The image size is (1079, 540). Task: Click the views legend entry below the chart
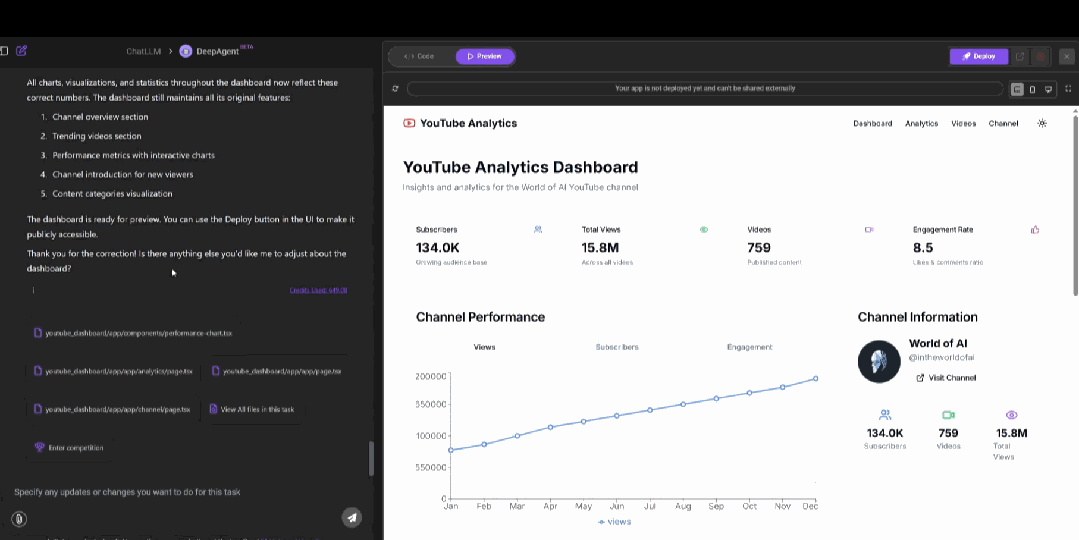click(x=615, y=522)
